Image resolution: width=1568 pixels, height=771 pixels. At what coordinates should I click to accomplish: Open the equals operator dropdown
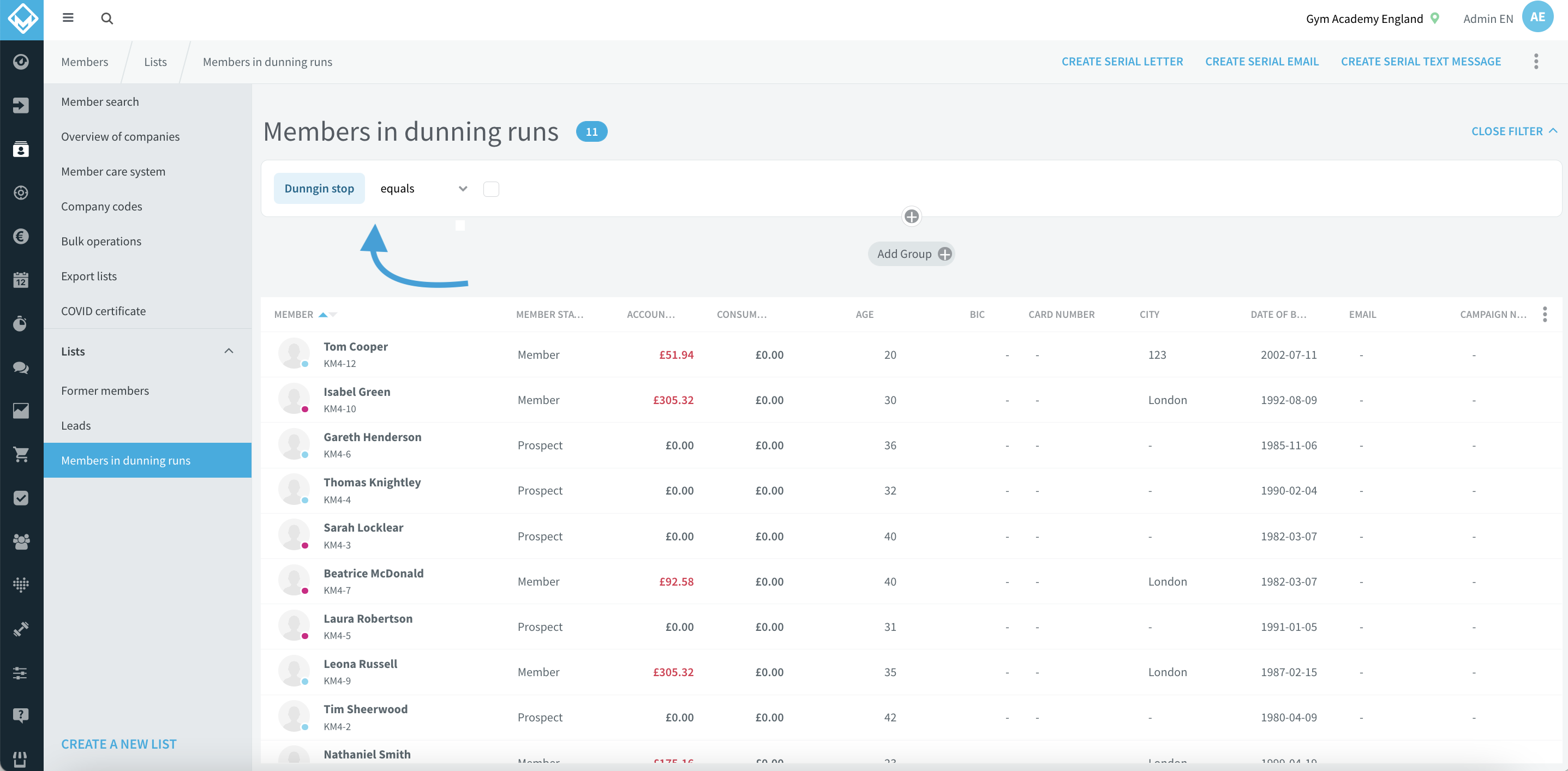[x=424, y=189]
